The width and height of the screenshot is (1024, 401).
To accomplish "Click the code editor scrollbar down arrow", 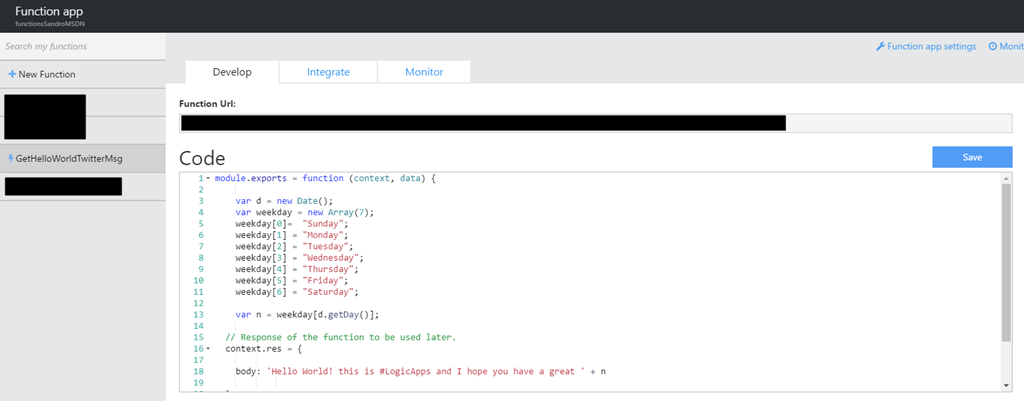I will pos(1004,384).
